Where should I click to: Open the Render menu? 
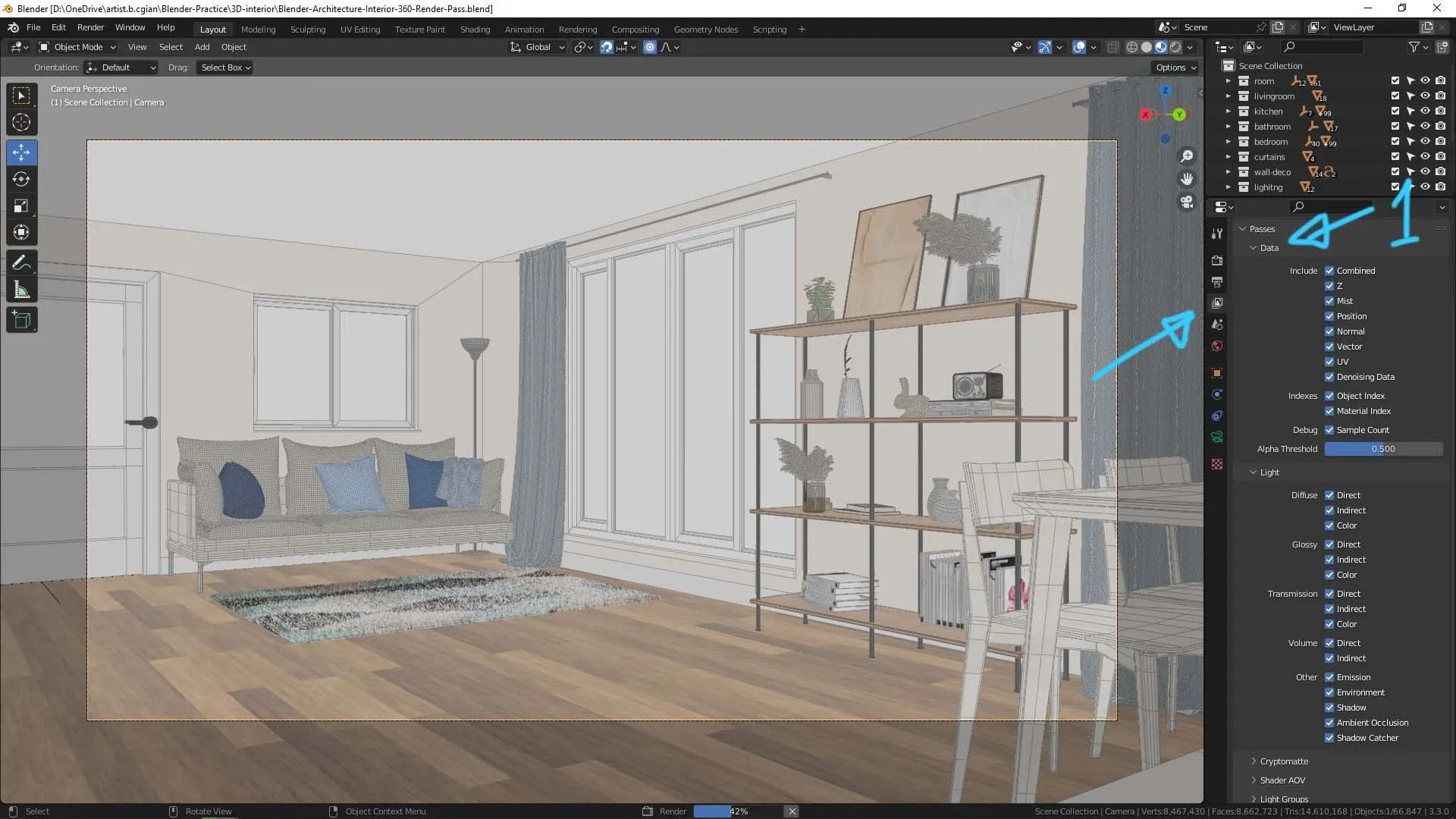90,27
